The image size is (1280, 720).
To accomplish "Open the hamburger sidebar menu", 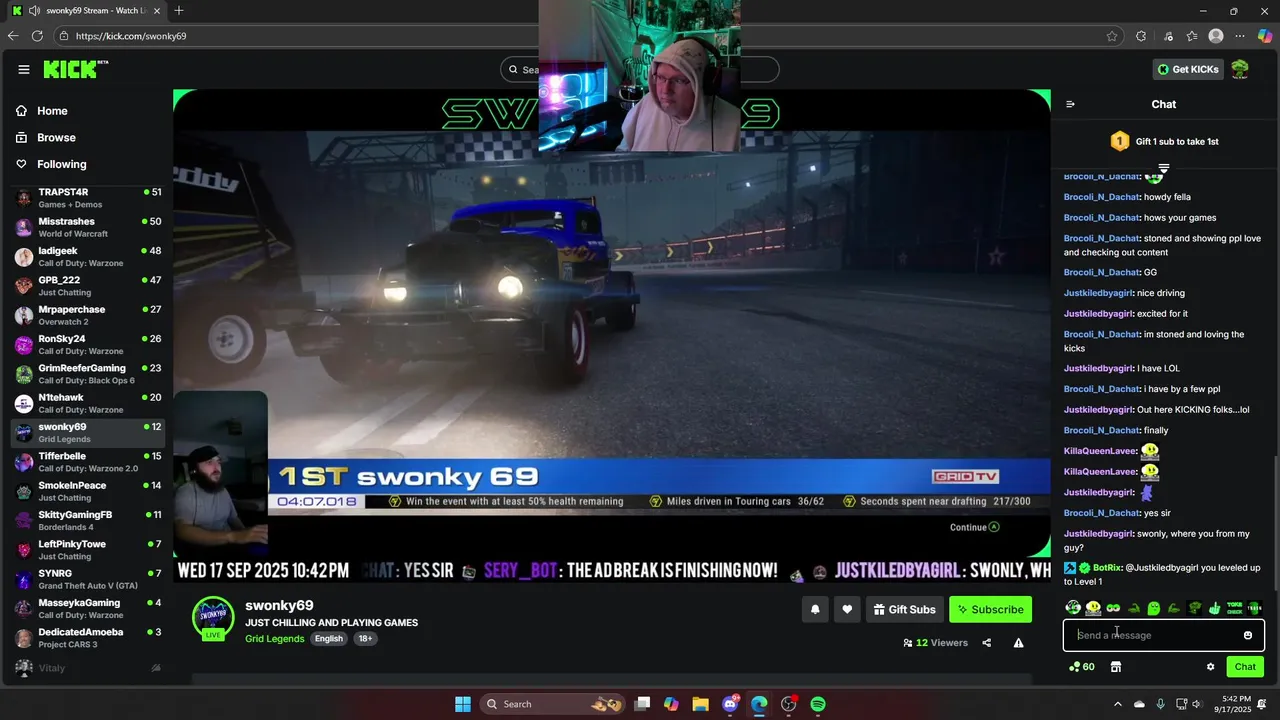I will [24, 69].
